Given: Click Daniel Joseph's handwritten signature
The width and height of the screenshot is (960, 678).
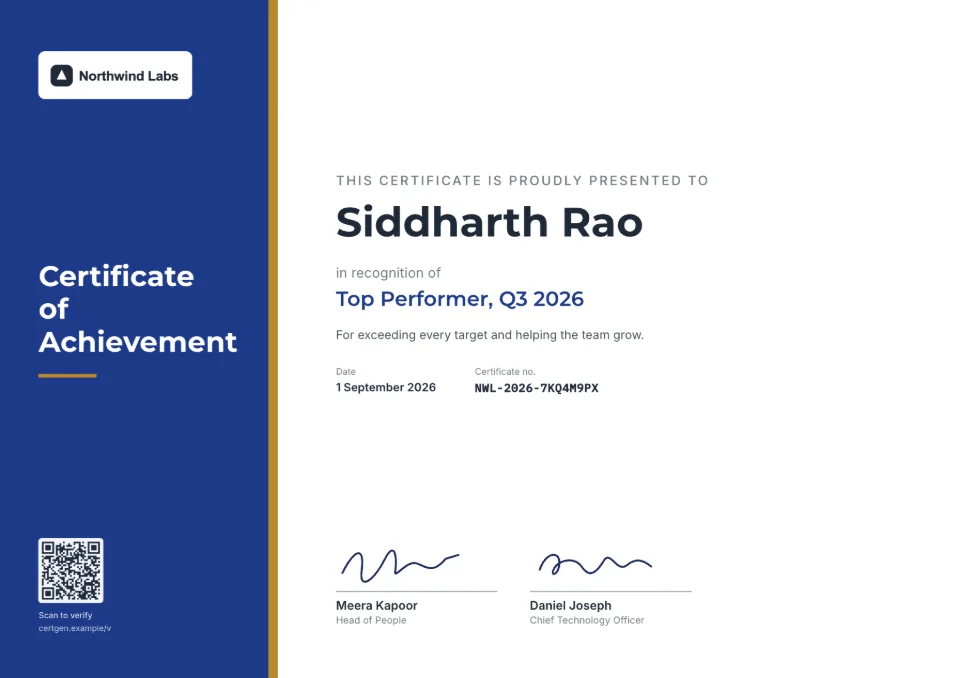Looking at the screenshot, I should tap(595, 564).
